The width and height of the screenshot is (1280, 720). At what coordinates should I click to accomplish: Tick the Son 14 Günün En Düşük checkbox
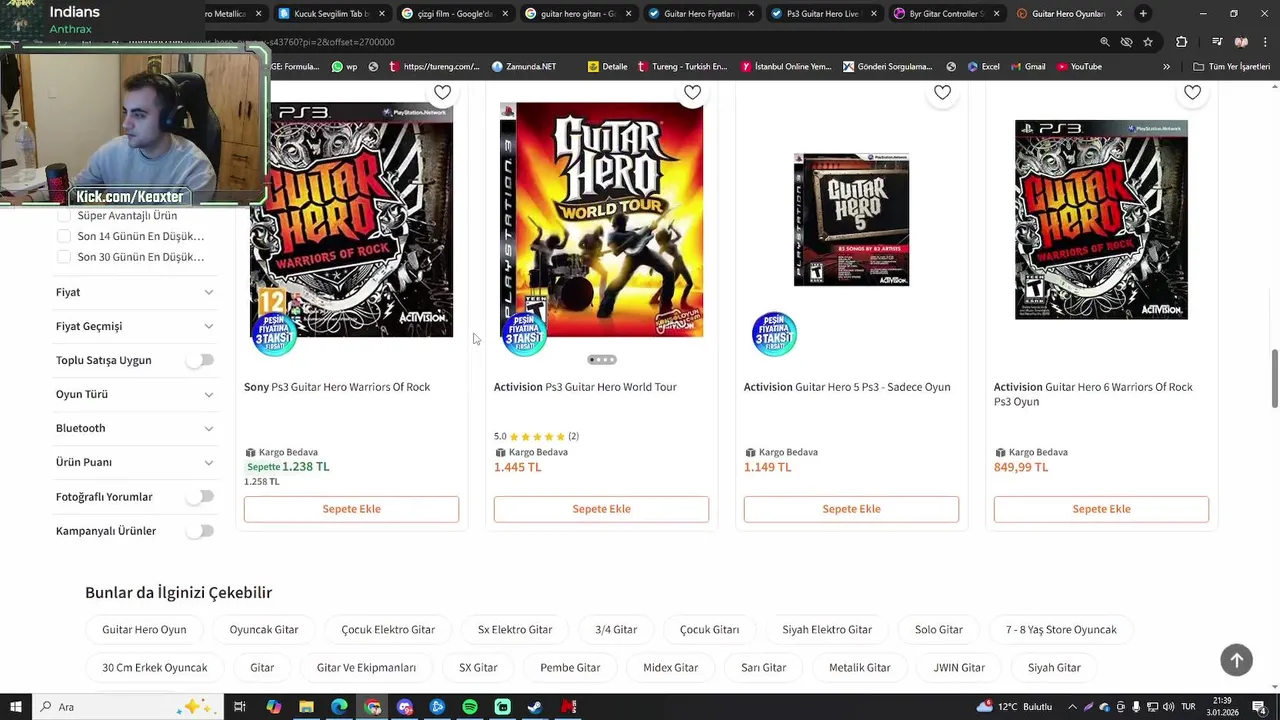[64, 236]
